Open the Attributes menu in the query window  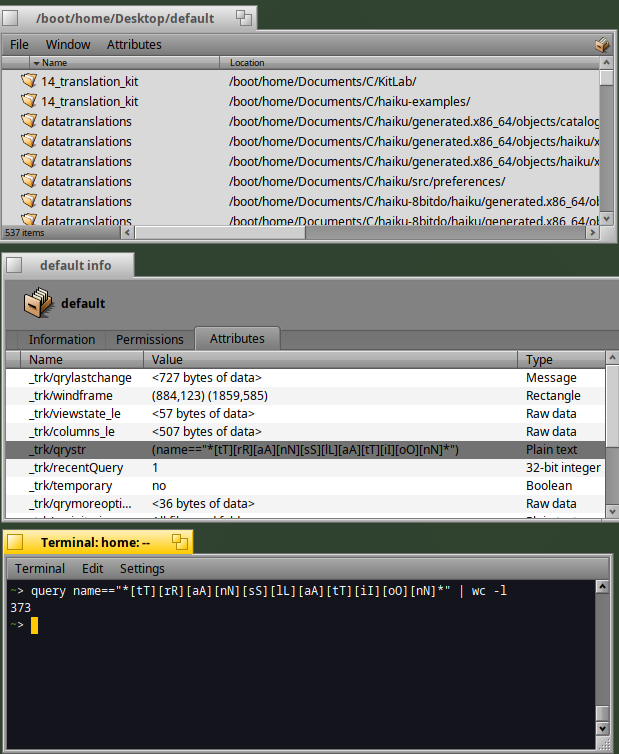tap(134, 44)
